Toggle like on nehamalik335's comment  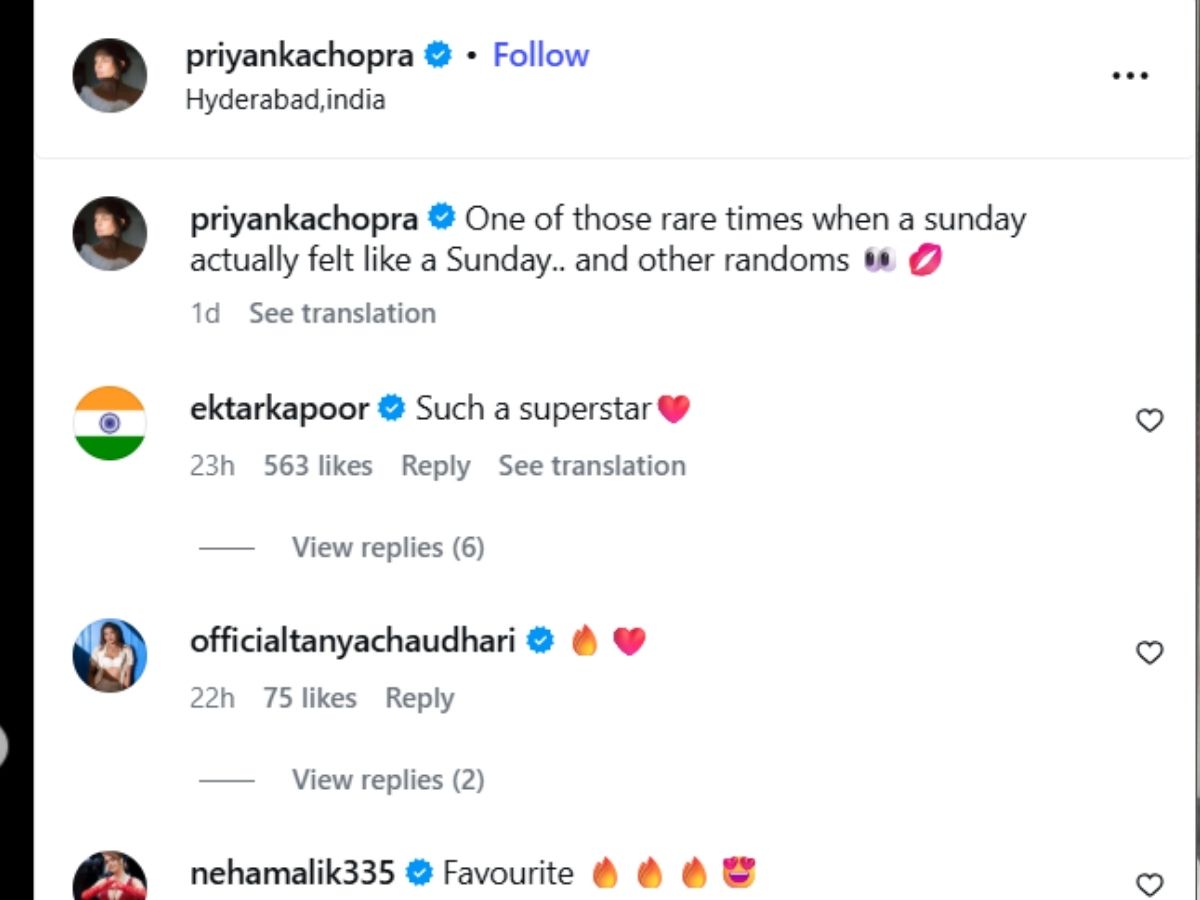(x=1150, y=884)
